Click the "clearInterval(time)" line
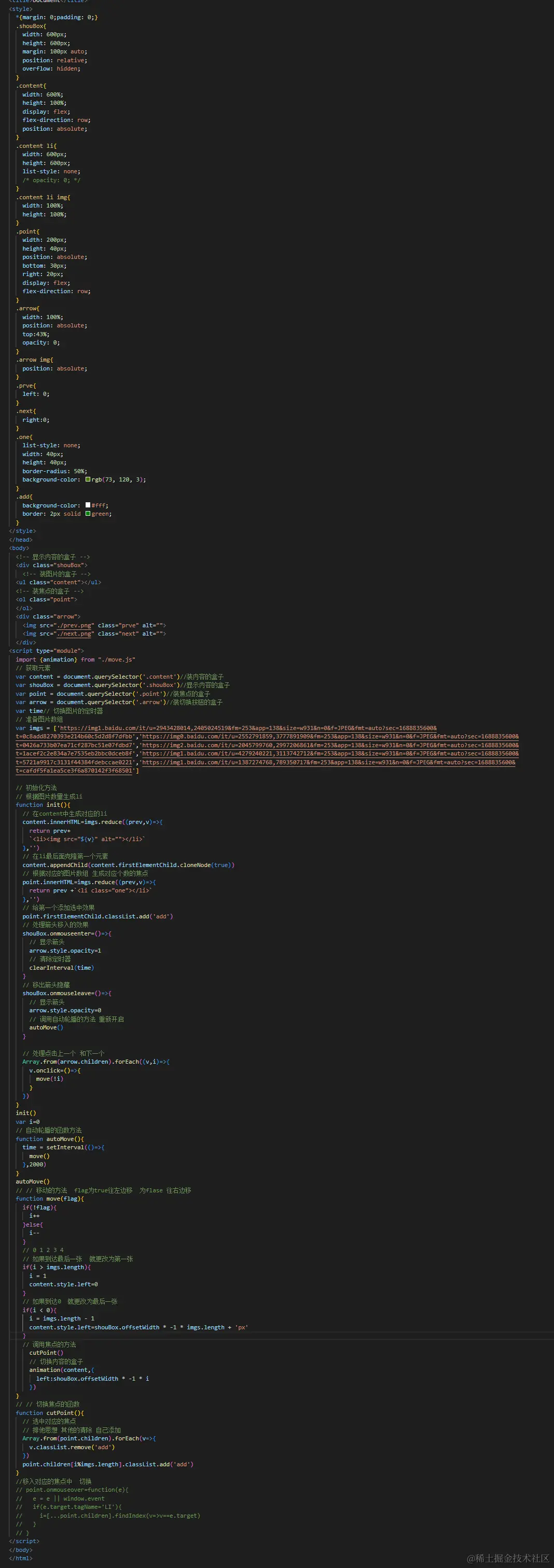Image resolution: width=554 pixels, height=1568 pixels. 62,967
